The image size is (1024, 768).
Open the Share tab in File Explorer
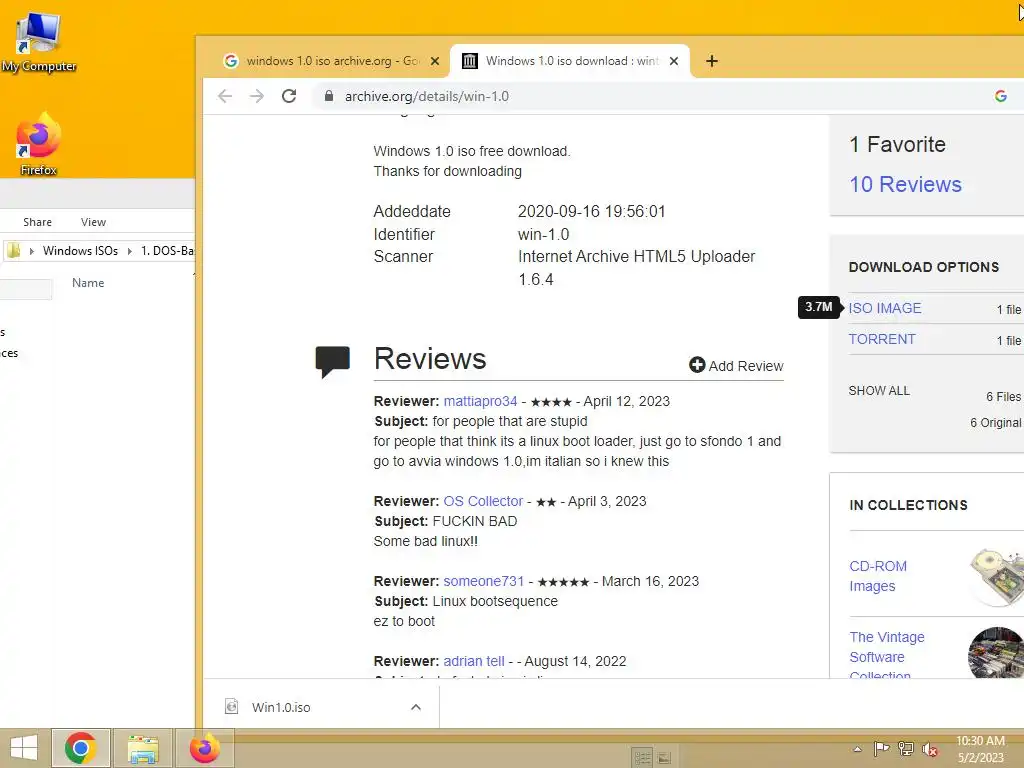37,222
